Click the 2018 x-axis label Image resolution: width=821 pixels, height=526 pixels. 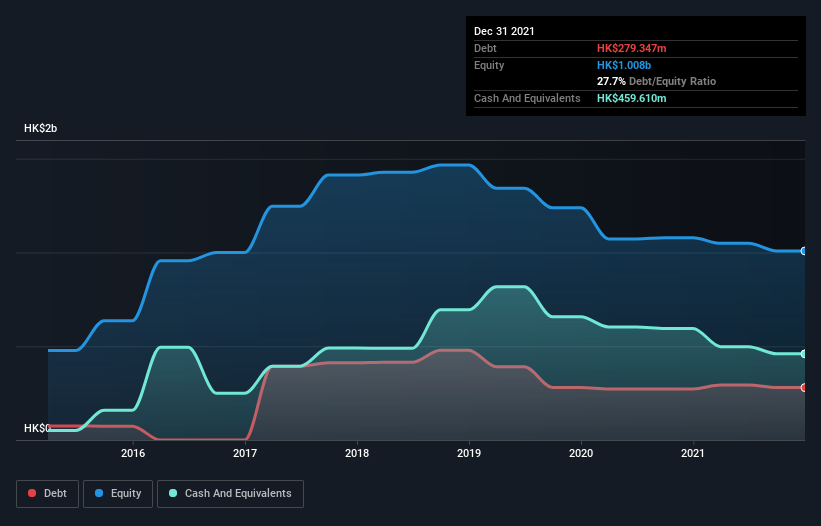click(357, 453)
